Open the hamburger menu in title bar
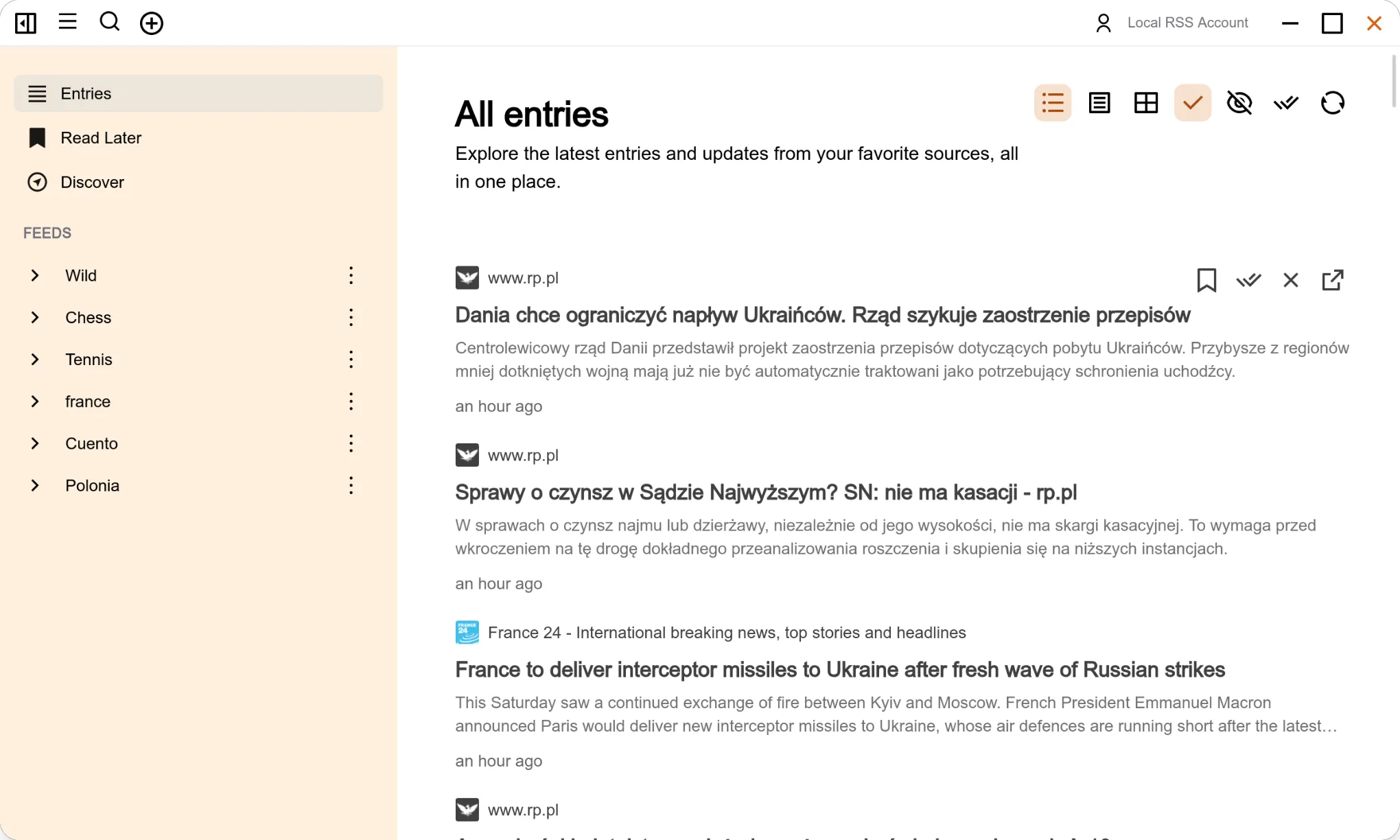 [x=67, y=22]
